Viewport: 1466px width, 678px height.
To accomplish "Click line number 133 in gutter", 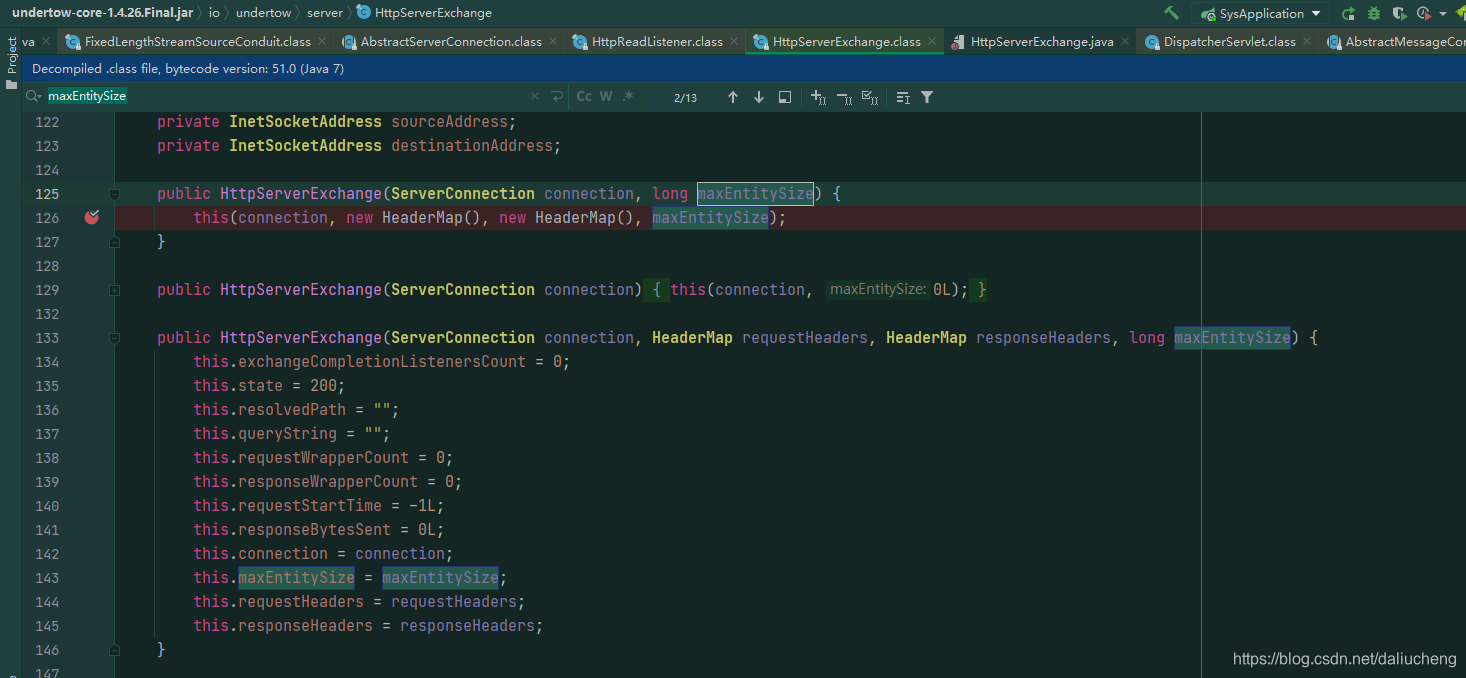I will pyautogui.click(x=47, y=338).
